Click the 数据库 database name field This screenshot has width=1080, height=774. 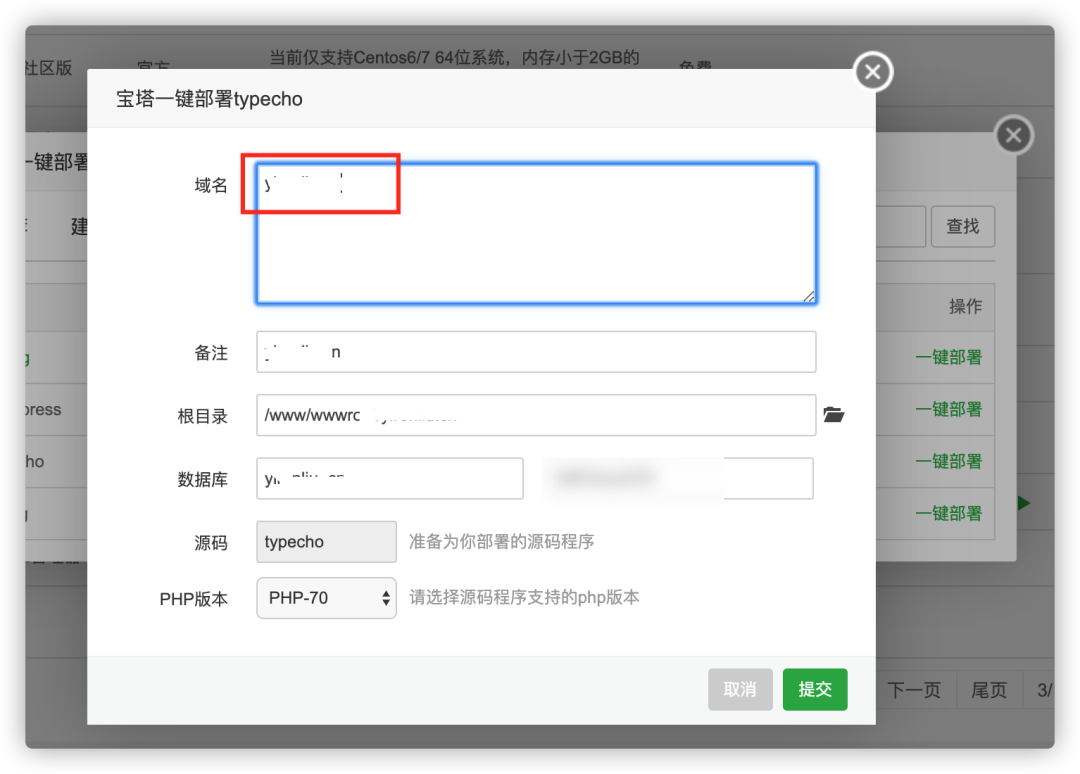pyautogui.click(x=390, y=479)
